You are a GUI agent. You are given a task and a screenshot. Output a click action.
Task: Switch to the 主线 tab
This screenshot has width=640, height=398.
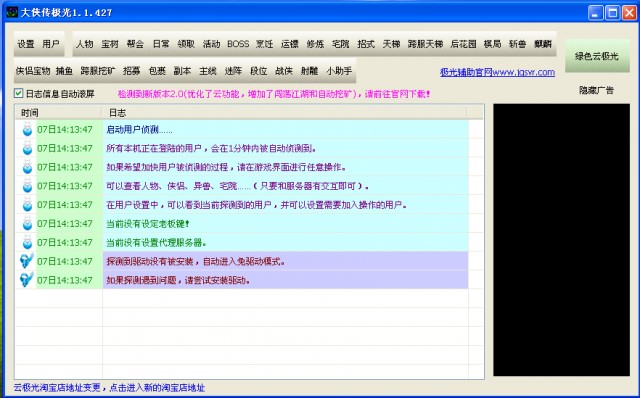tap(208, 71)
